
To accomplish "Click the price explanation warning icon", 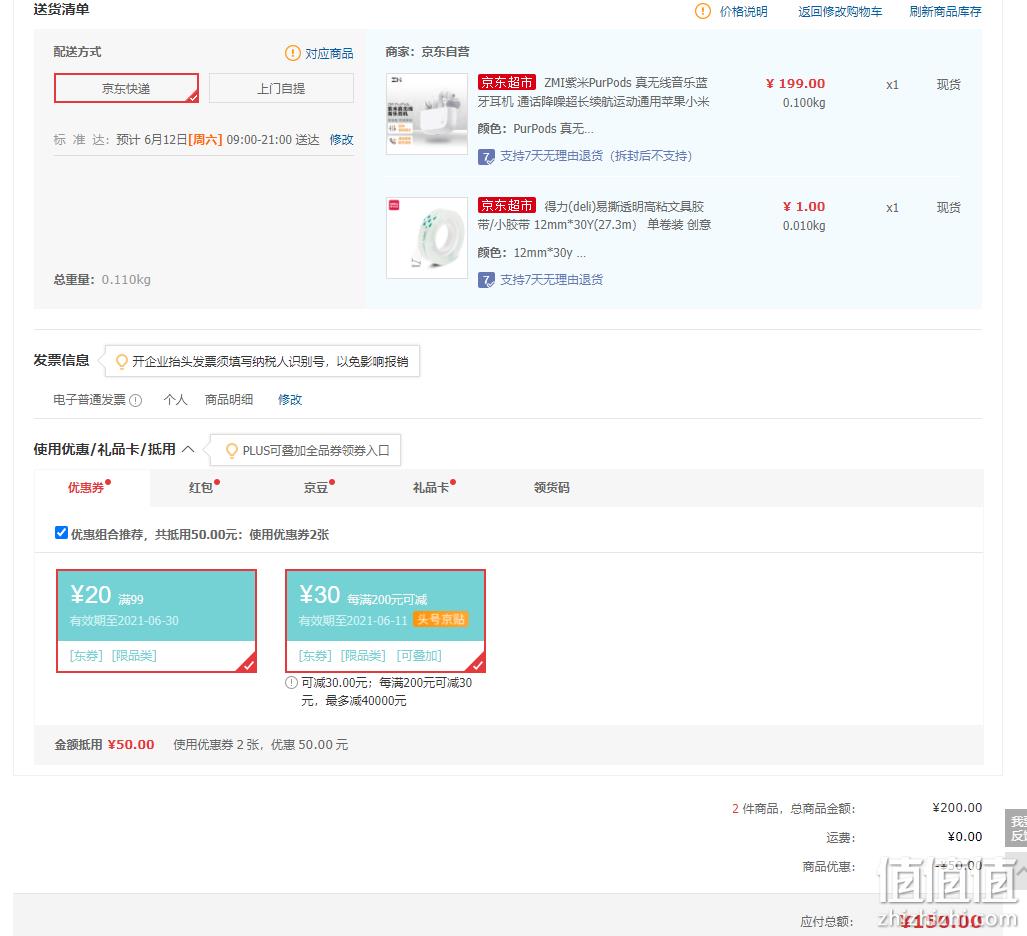I will click(702, 11).
